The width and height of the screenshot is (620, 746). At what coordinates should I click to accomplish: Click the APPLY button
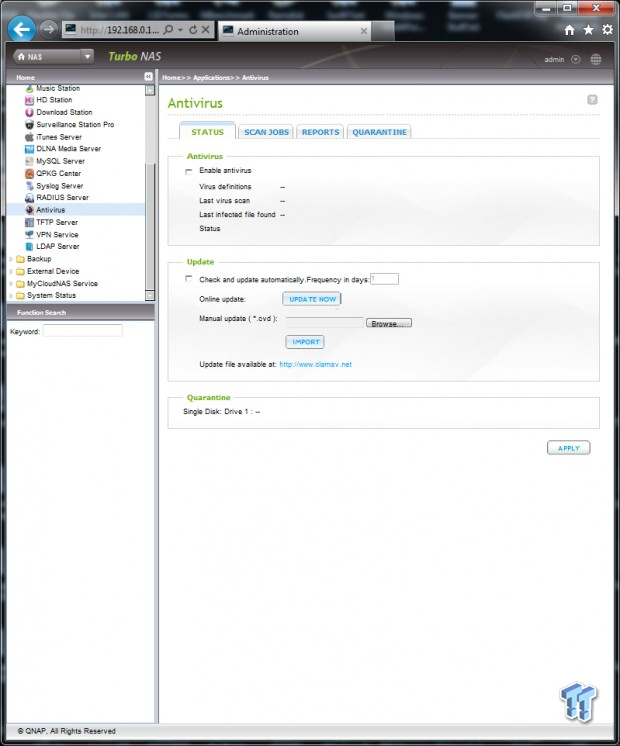[569, 448]
